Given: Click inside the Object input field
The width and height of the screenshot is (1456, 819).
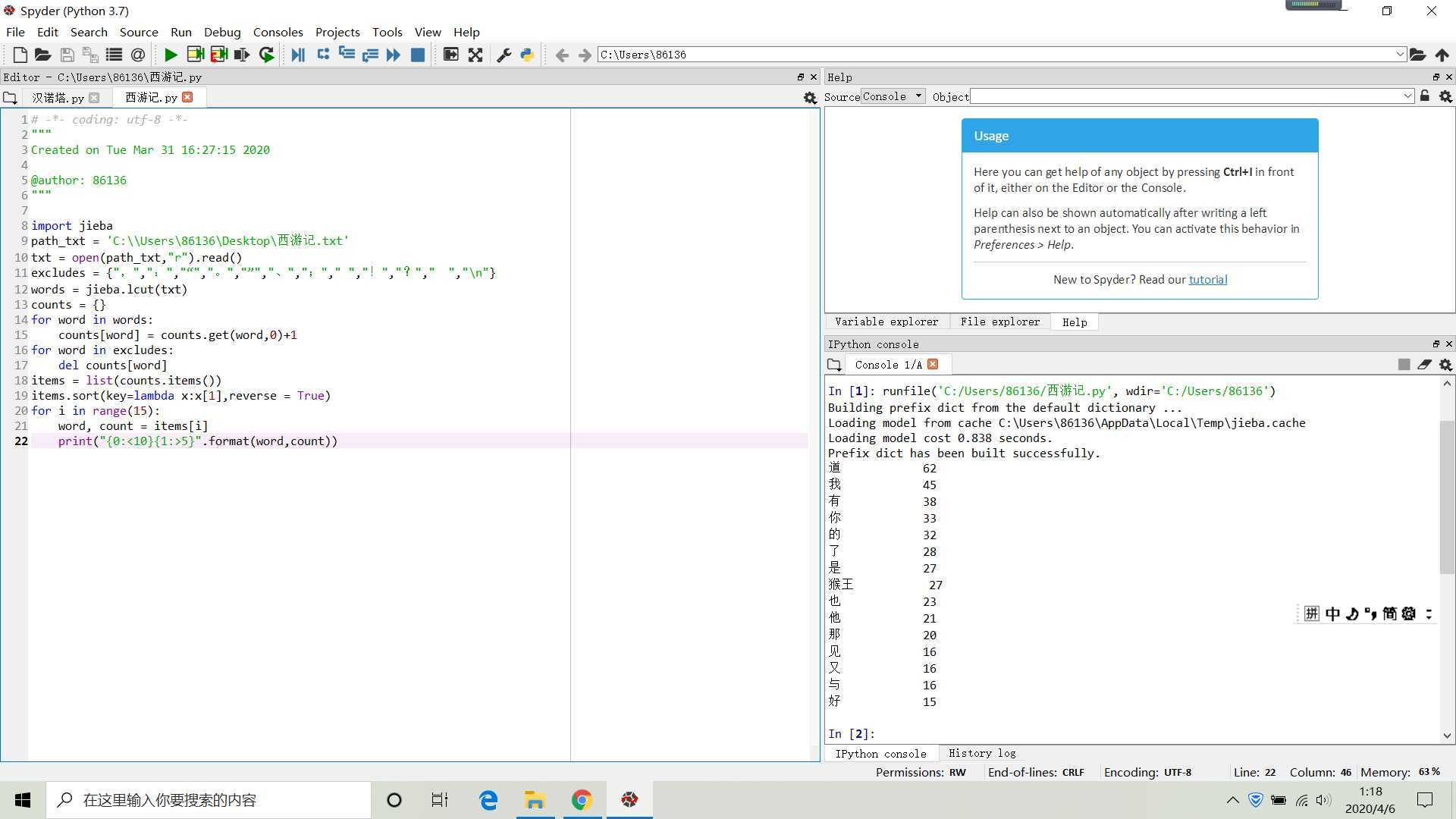Looking at the screenshot, I should (x=1186, y=96).
